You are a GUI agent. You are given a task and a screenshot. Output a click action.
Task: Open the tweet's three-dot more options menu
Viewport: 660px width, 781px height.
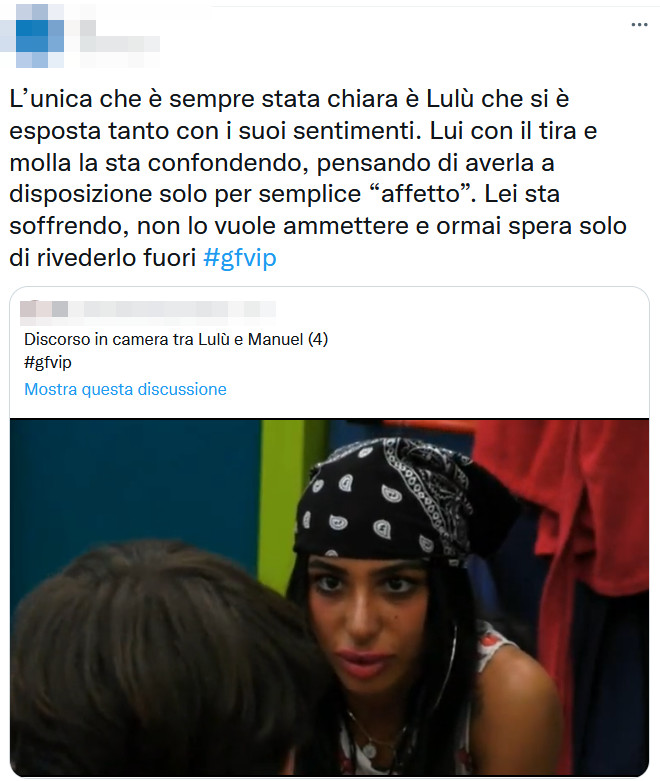(x=639, y=24)
